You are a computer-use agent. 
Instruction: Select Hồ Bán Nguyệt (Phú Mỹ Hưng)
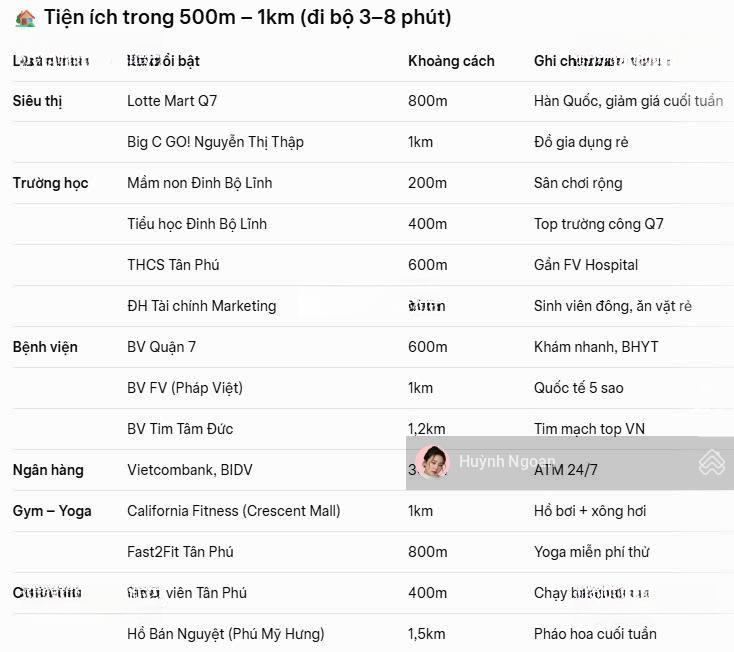(x=225, y=634)
